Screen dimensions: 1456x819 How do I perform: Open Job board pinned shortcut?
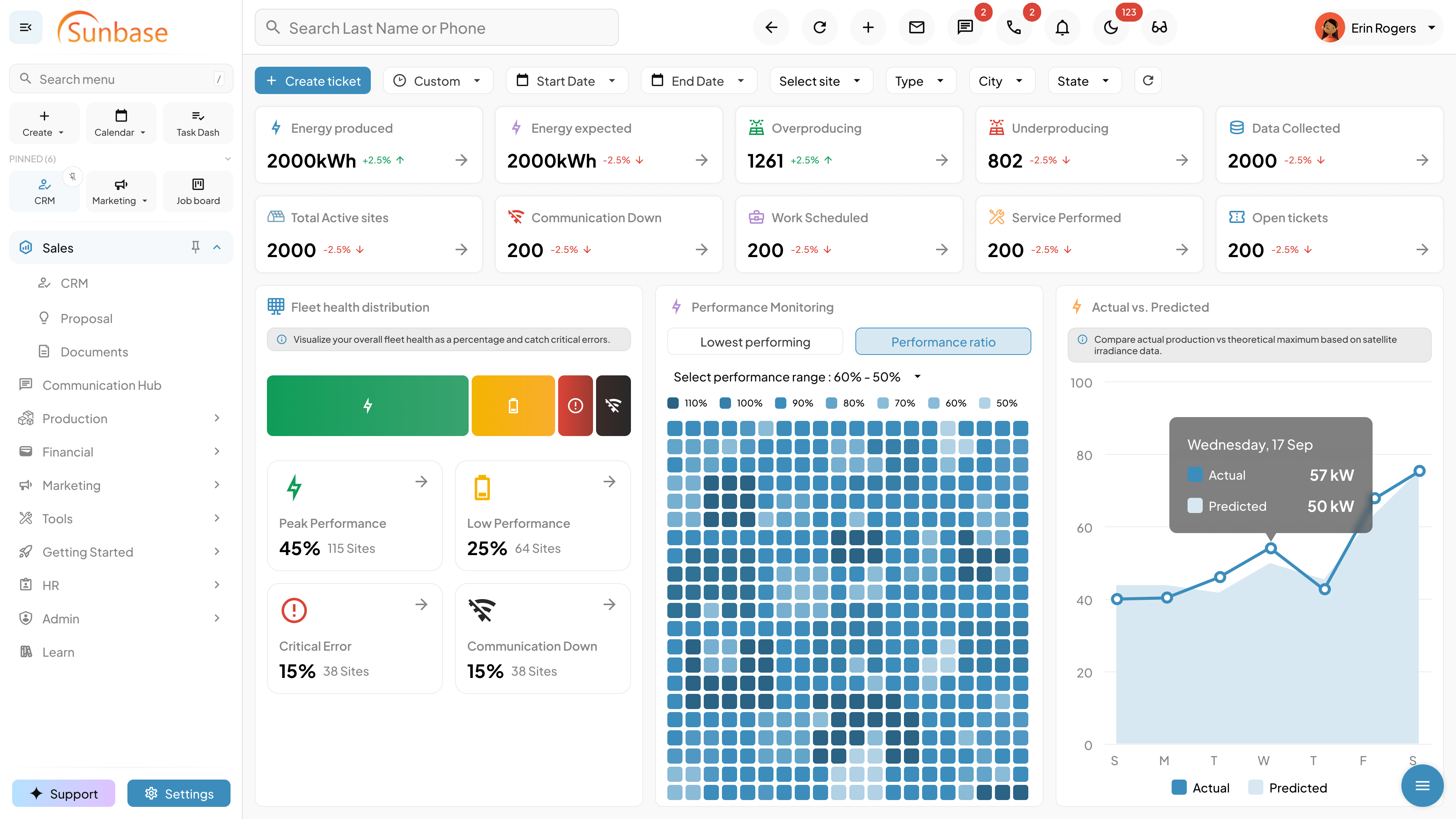pyautogui.click(x=198, y=191)
